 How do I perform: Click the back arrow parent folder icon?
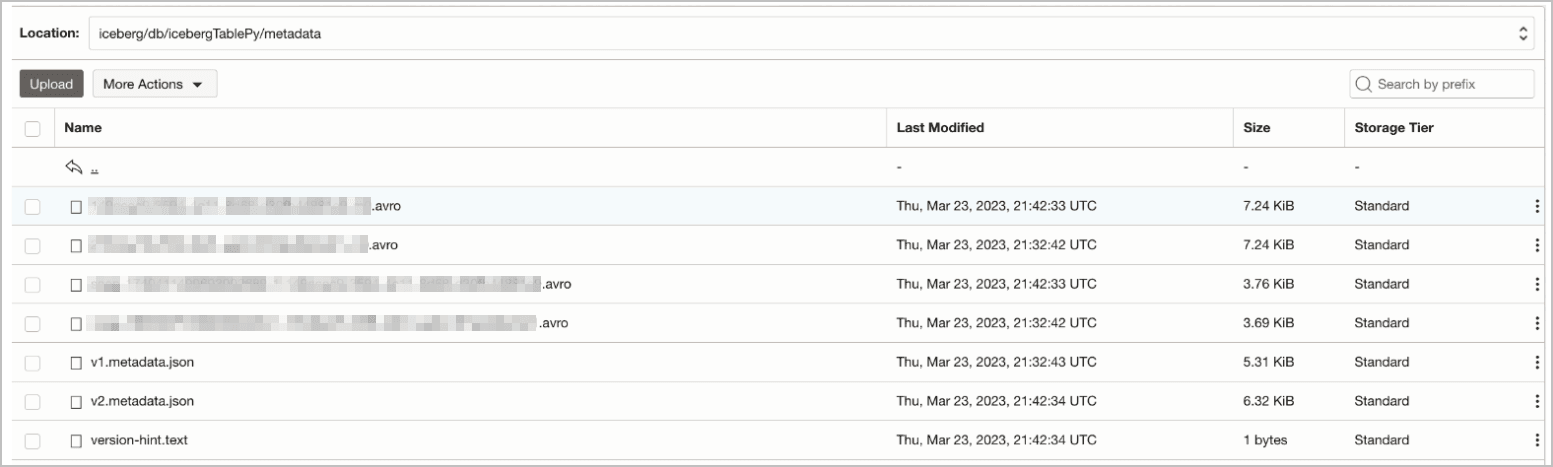tap(74, 168)
